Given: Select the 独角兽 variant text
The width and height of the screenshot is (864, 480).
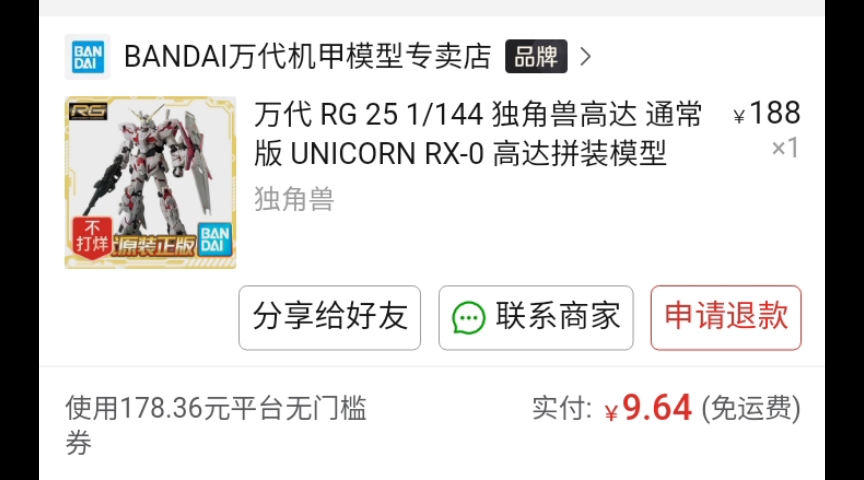Looking at the screenshot, I should pos(294,199).
